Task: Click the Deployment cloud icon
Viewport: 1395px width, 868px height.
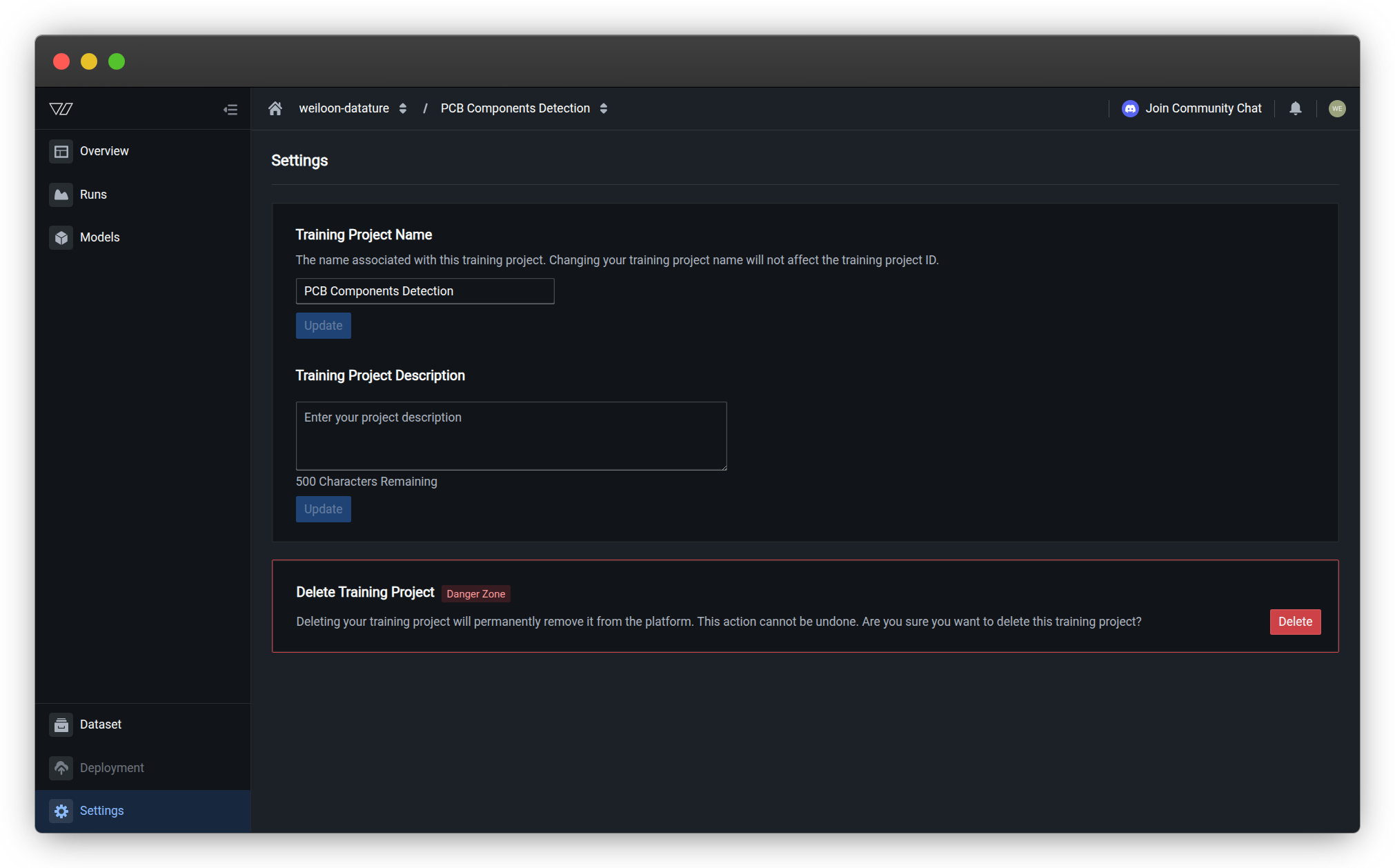Action: [61, 768]
